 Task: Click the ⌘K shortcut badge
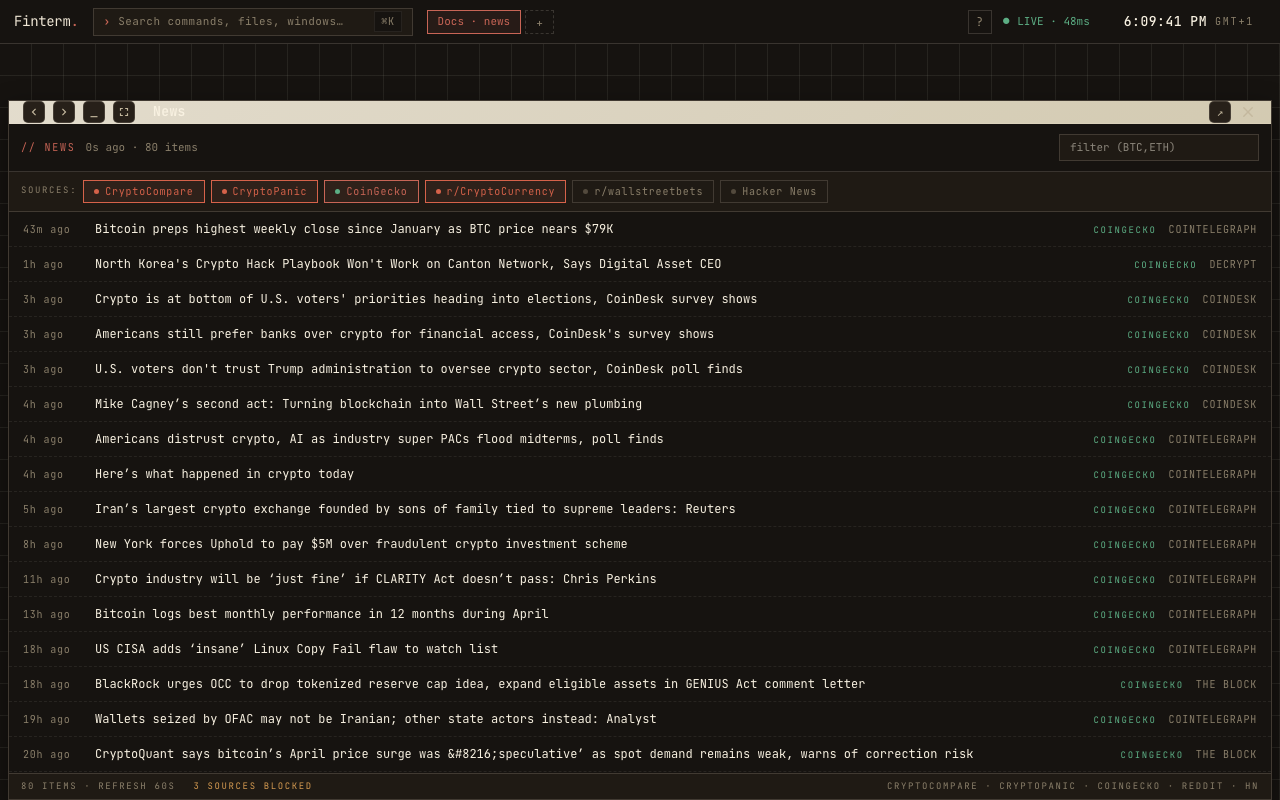388,22
